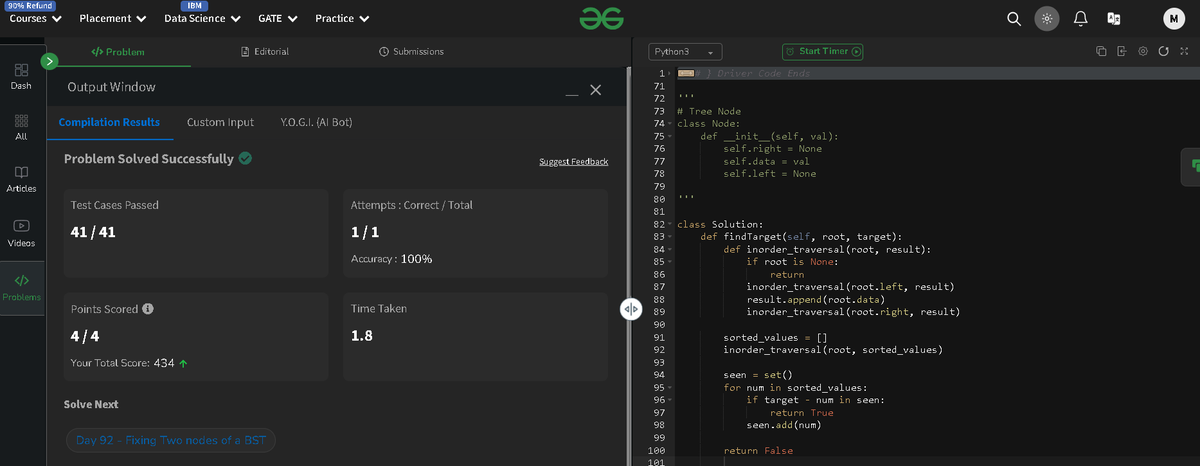Expand editor to fullscreen

[x=1184, y=51]
